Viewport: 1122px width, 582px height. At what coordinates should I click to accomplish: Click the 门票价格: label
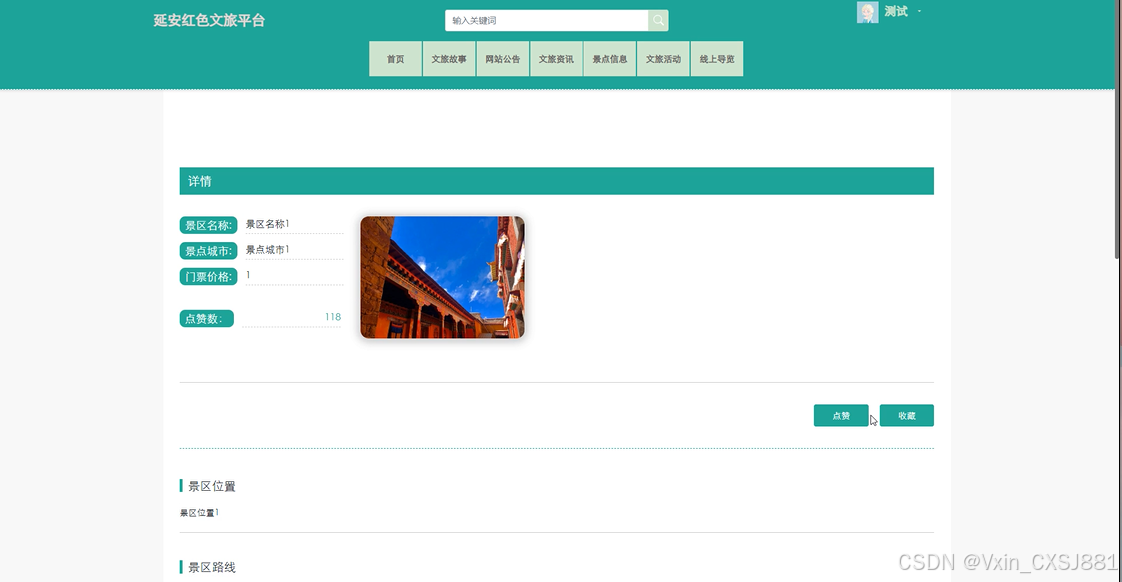coord(208,276)
